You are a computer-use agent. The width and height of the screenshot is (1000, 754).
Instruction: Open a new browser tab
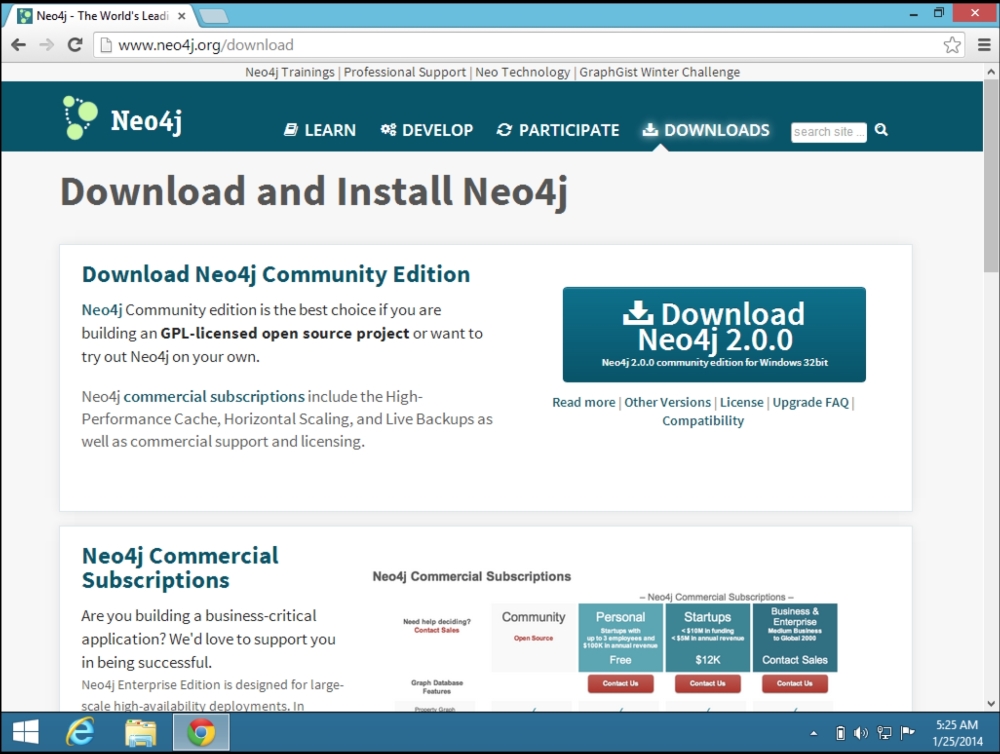[x=214, y=16]
